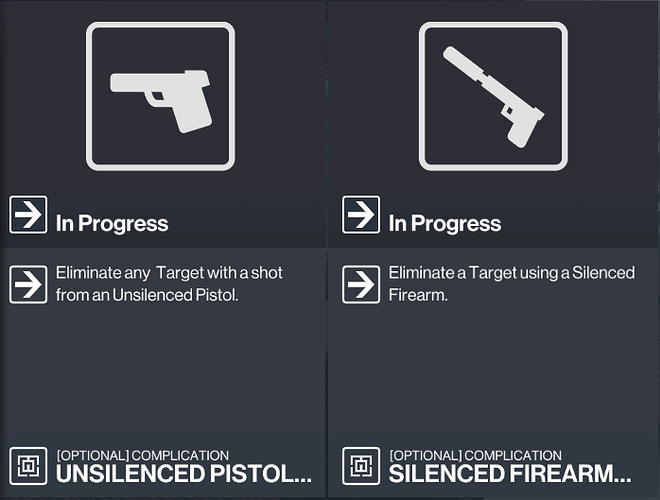
Task: Select In Progress status on unsilenced pistol card
Action: [x=111, y=223]
